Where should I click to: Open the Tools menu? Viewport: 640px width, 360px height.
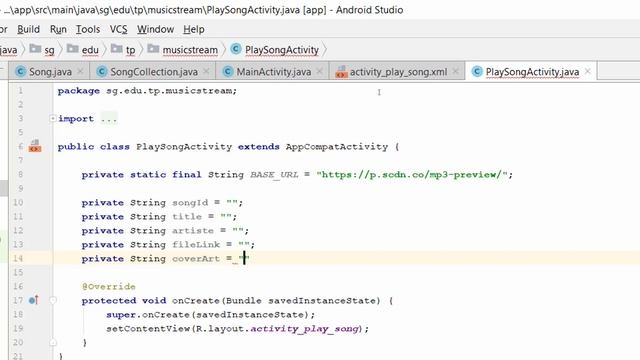pyautogui.click(x=88, y=29)
